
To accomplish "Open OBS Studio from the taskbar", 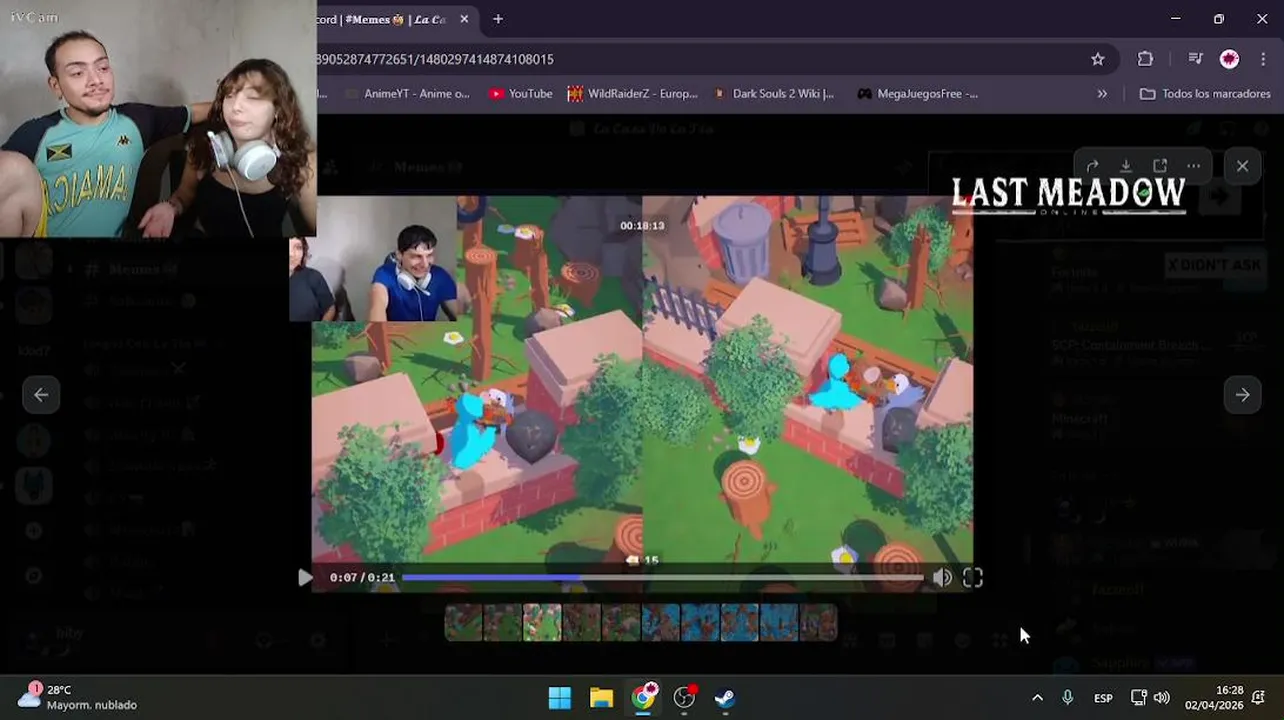I will click(684, 697).
